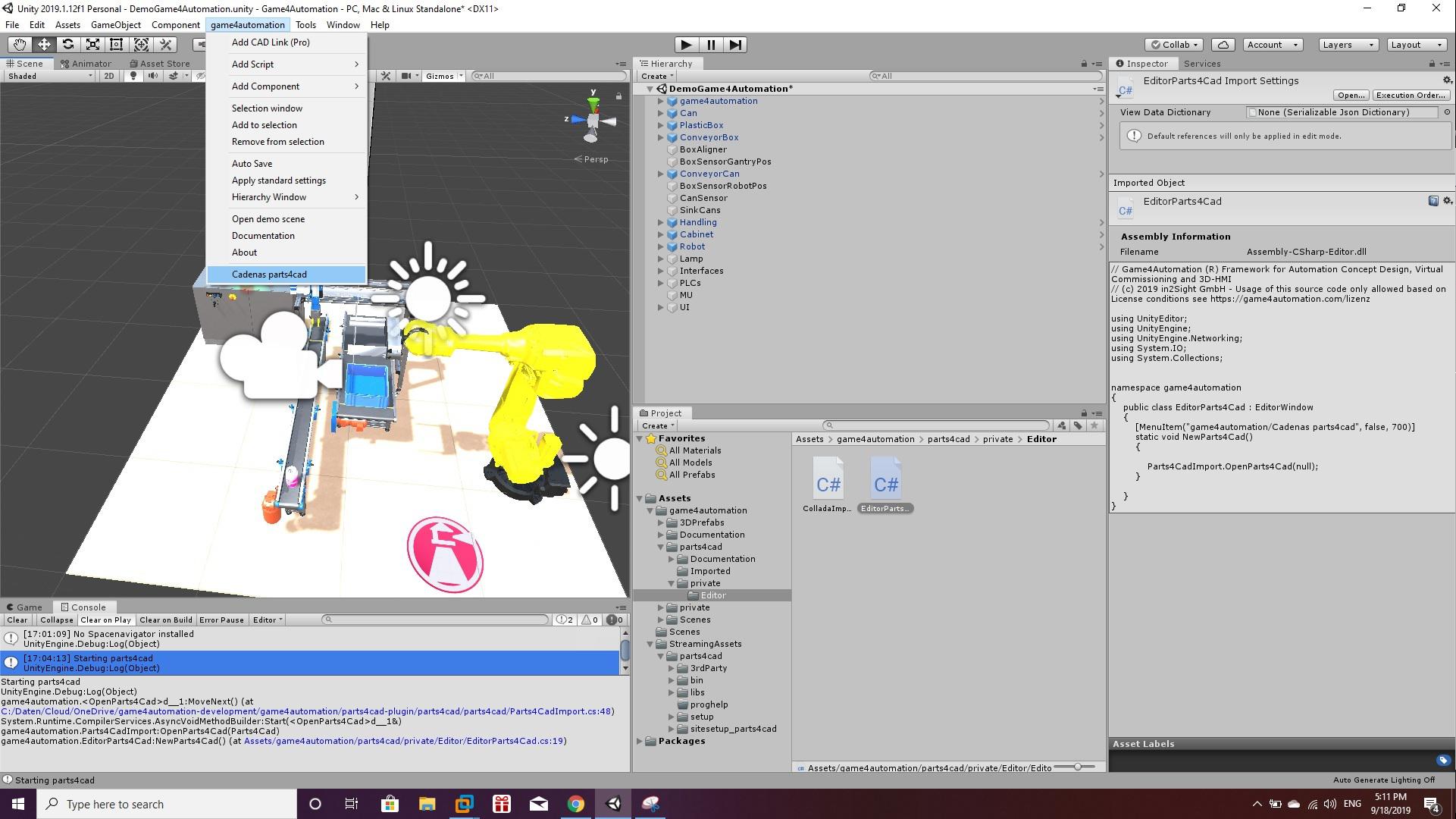Screen dimensions: 1456x819
Task: Select the Rect transform tool
Action: point(117,45)
